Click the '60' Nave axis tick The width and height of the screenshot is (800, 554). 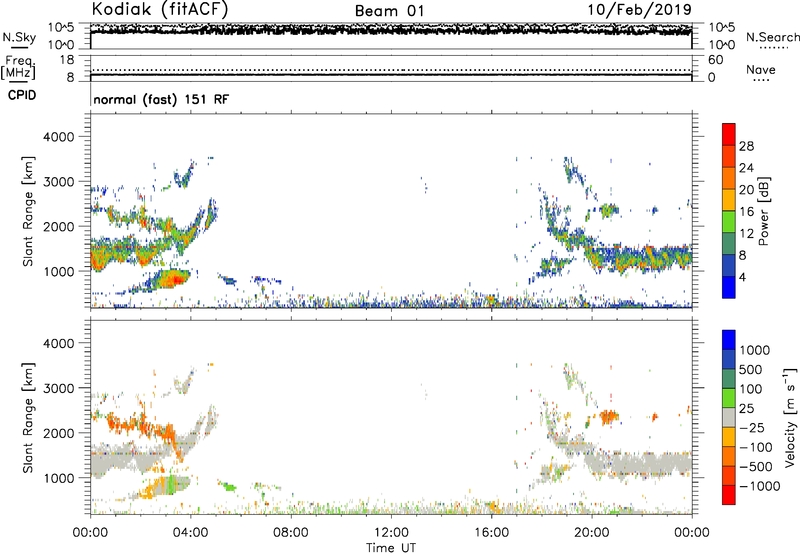715,60
